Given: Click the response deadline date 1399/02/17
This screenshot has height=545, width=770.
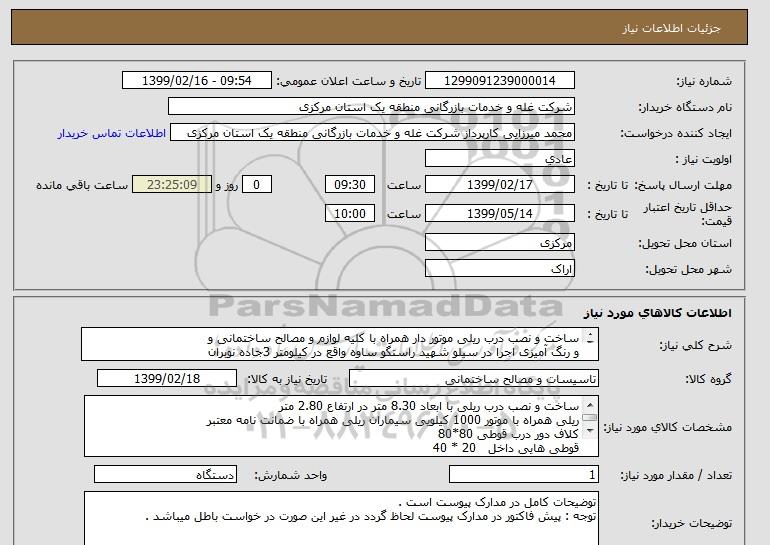Looking at the screenshot, I should click(x=499, y=185).
